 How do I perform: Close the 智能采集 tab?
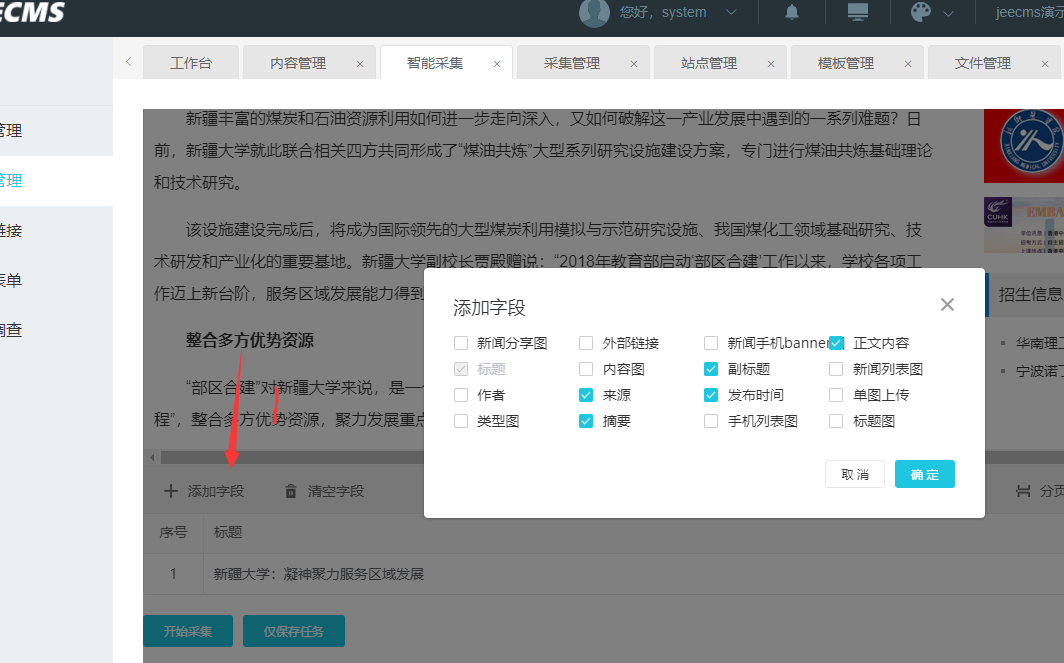pos(497,64)
